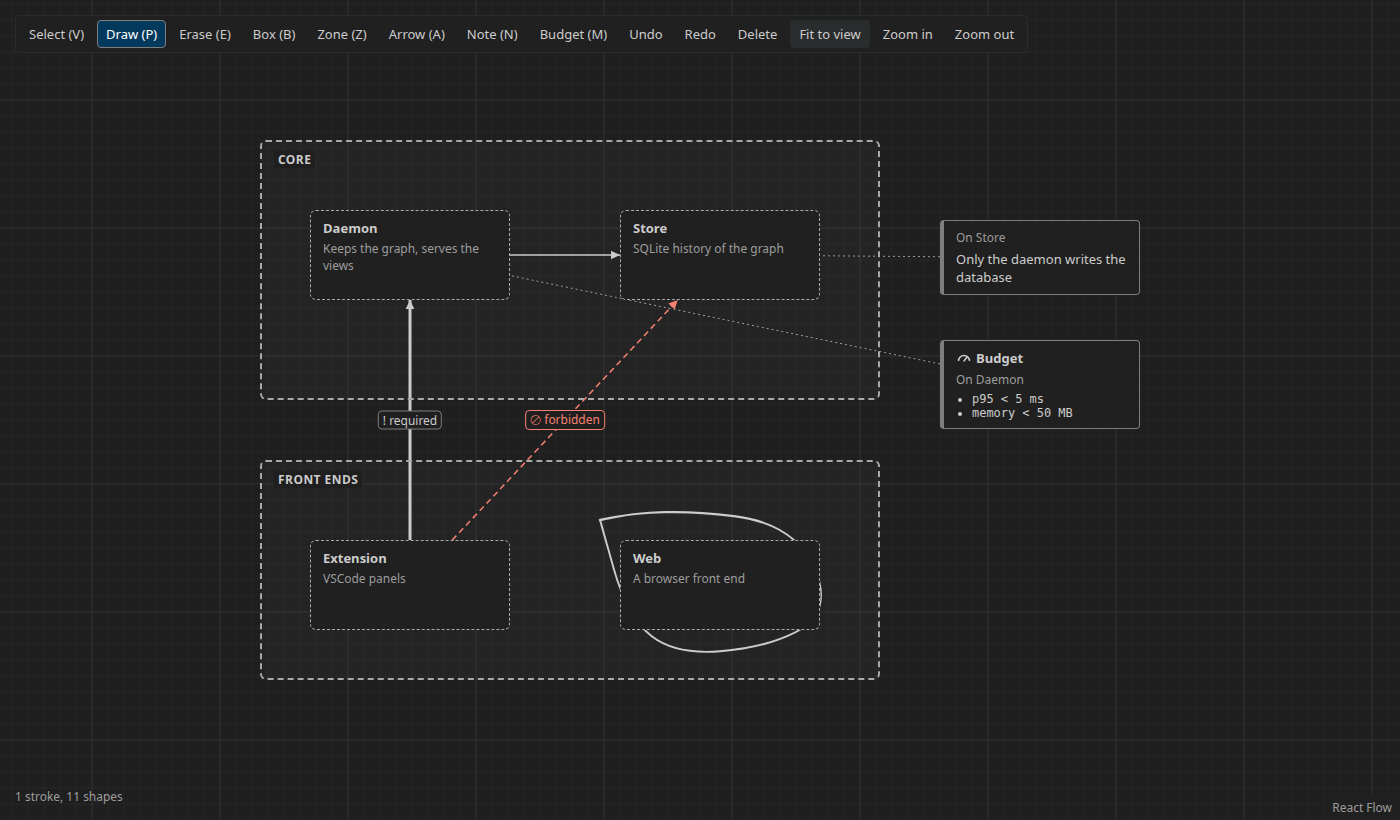Image resolution: width=1400 pixels, height=820 pixels.
Task: Click the forbidden edge label
Action: pos(565,420)
